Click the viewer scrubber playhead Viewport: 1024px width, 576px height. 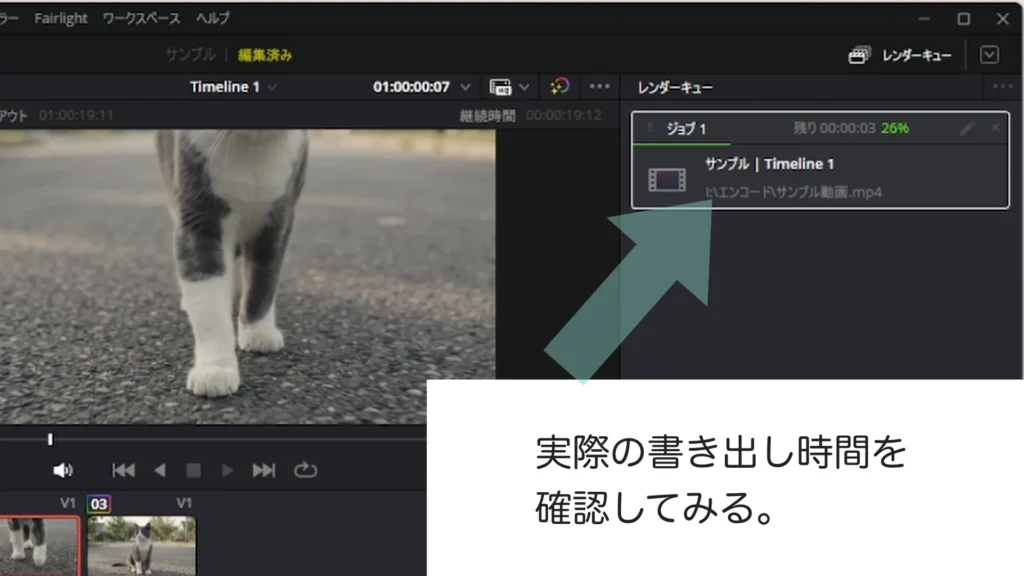click(50, 440)
